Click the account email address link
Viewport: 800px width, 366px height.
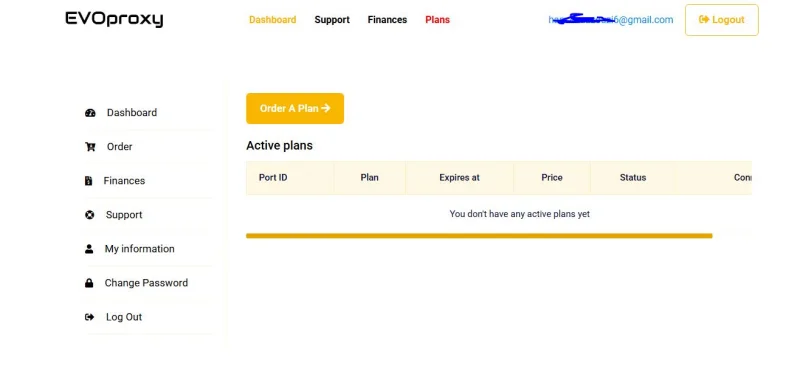point(611,20)
